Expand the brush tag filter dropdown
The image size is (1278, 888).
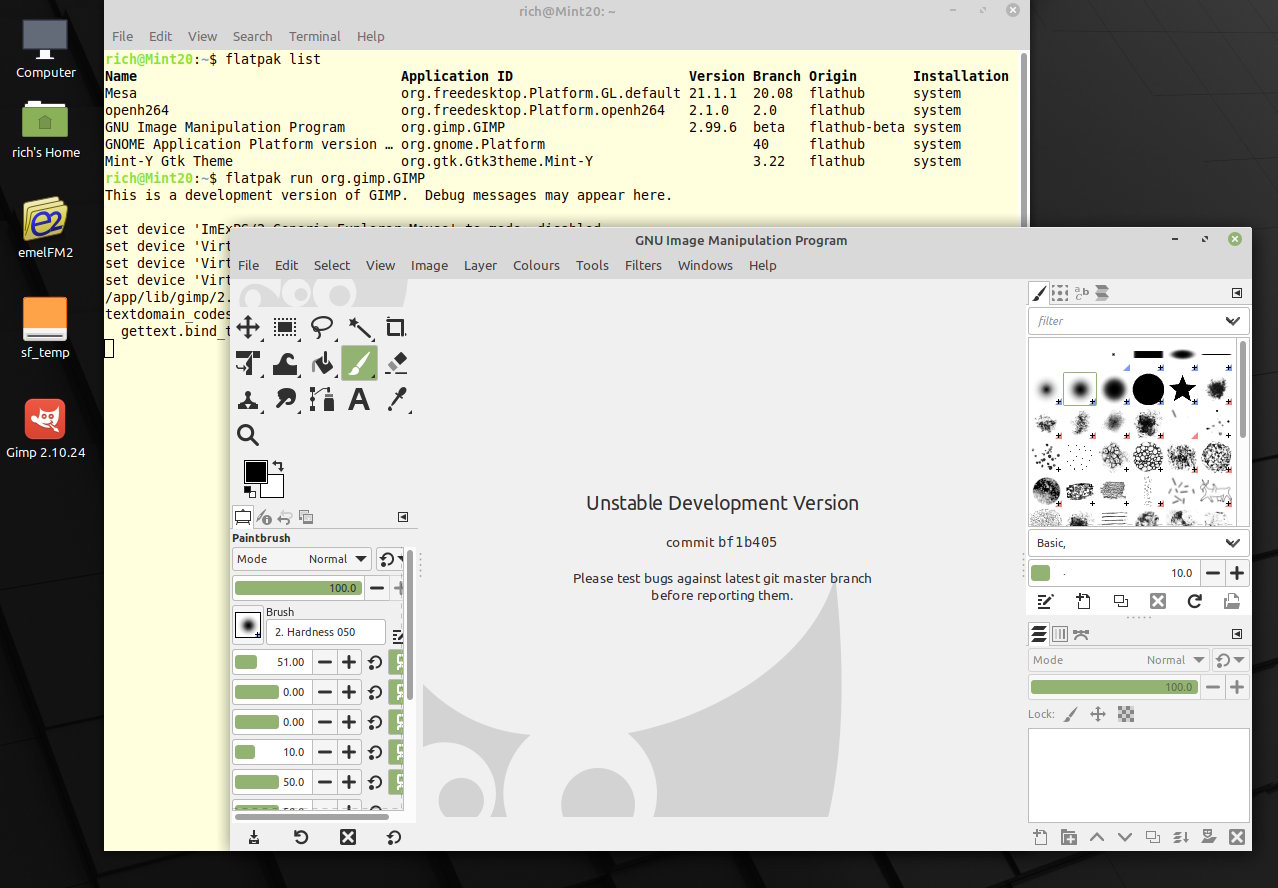coord(1232,321)
